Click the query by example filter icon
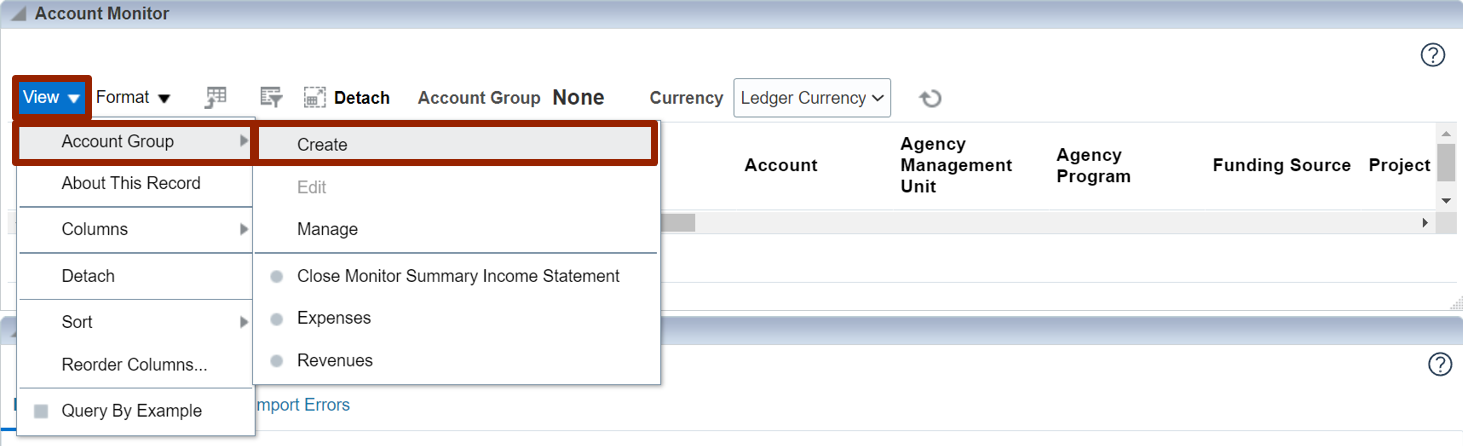 click(x=270, y=97)
